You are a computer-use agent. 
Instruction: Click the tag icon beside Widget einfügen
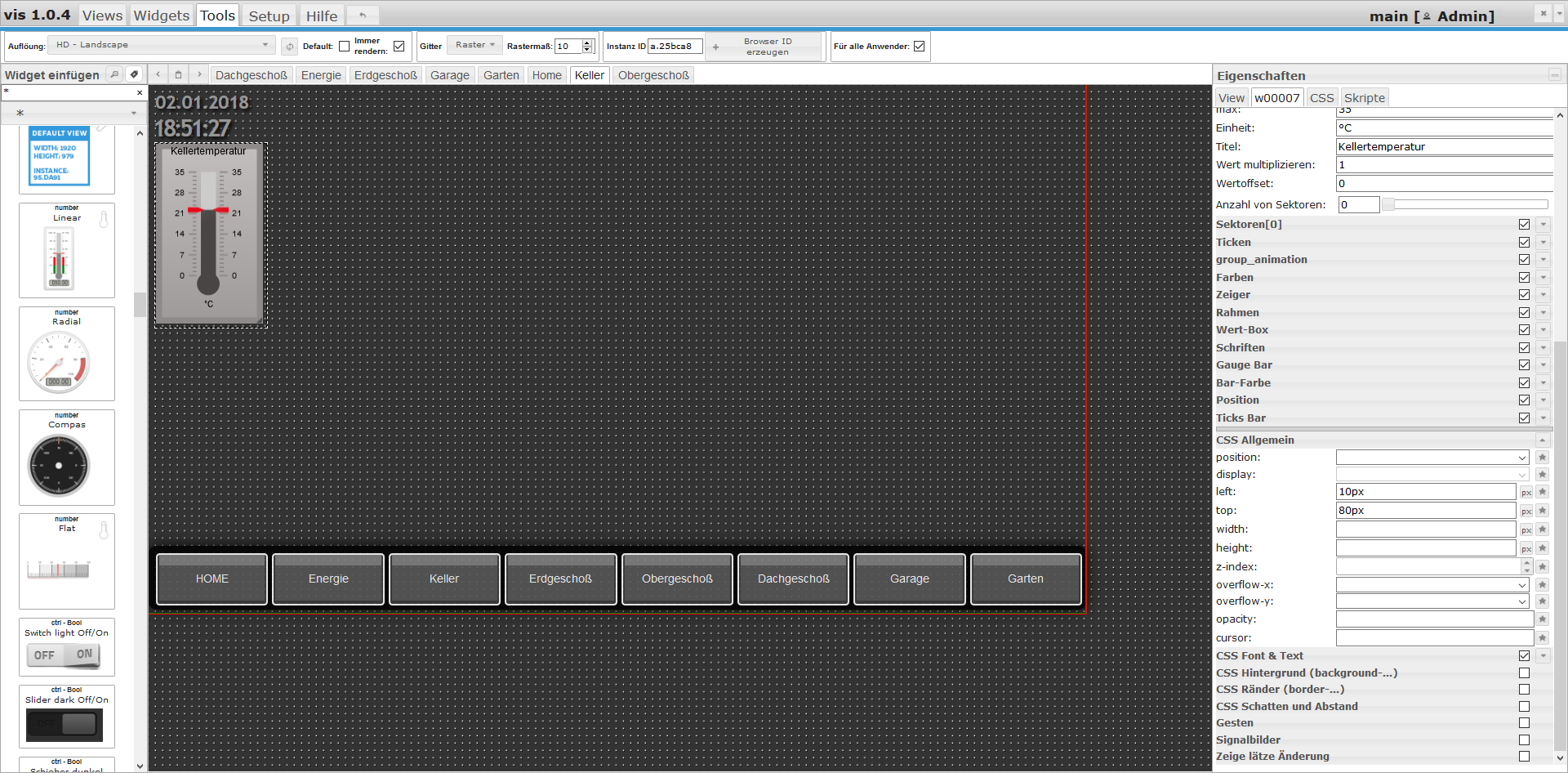point(135,74)
